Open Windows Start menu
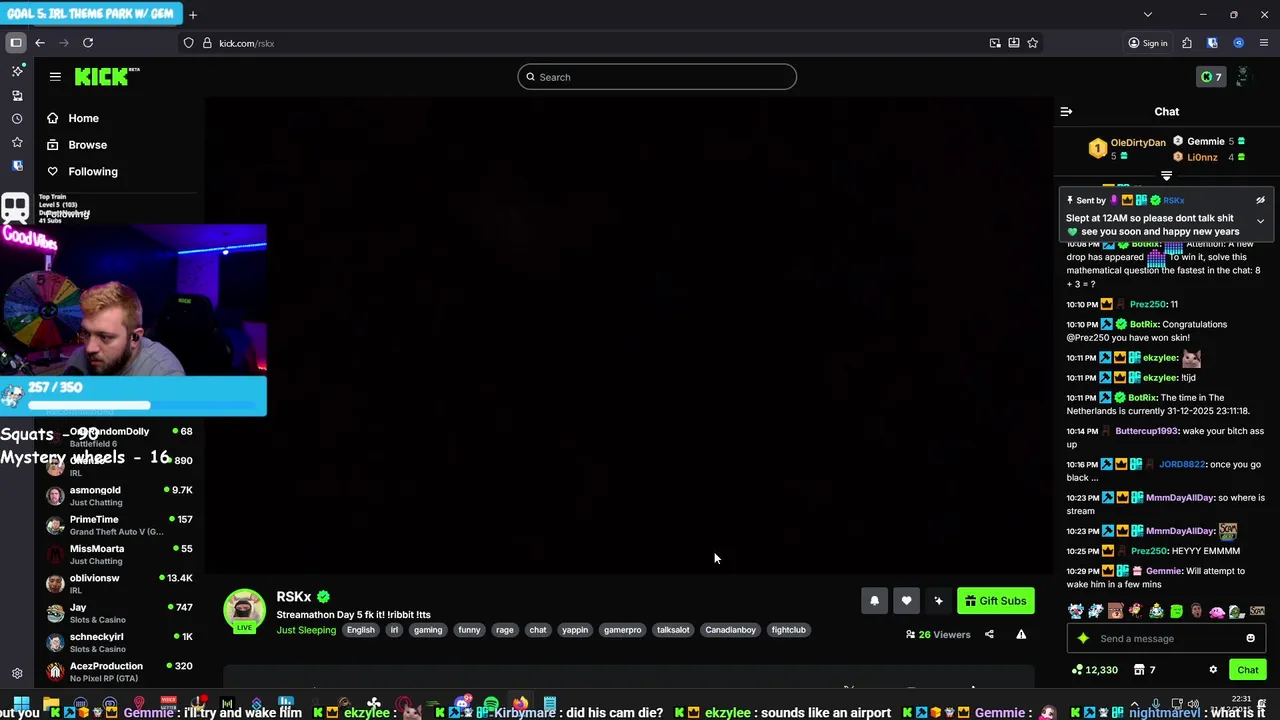Viewport: 1280px width, 720px height. click(21, 704)
